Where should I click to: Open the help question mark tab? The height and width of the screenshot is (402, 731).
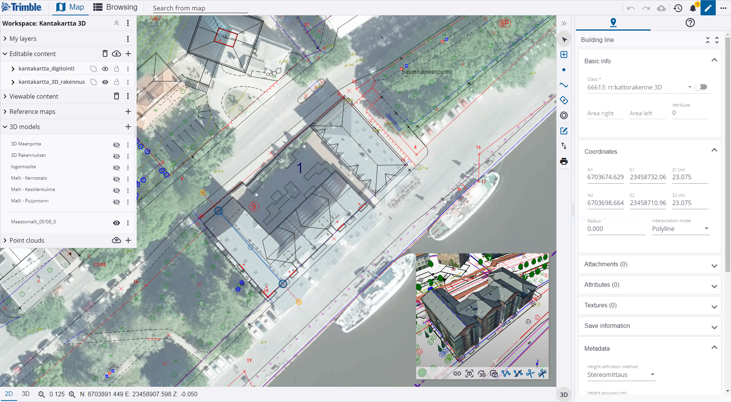690,22
